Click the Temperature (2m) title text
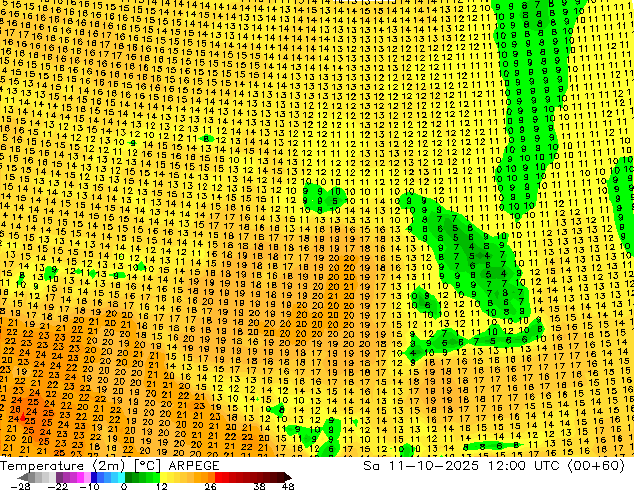The image size is (634, 490). click(62, 466)
